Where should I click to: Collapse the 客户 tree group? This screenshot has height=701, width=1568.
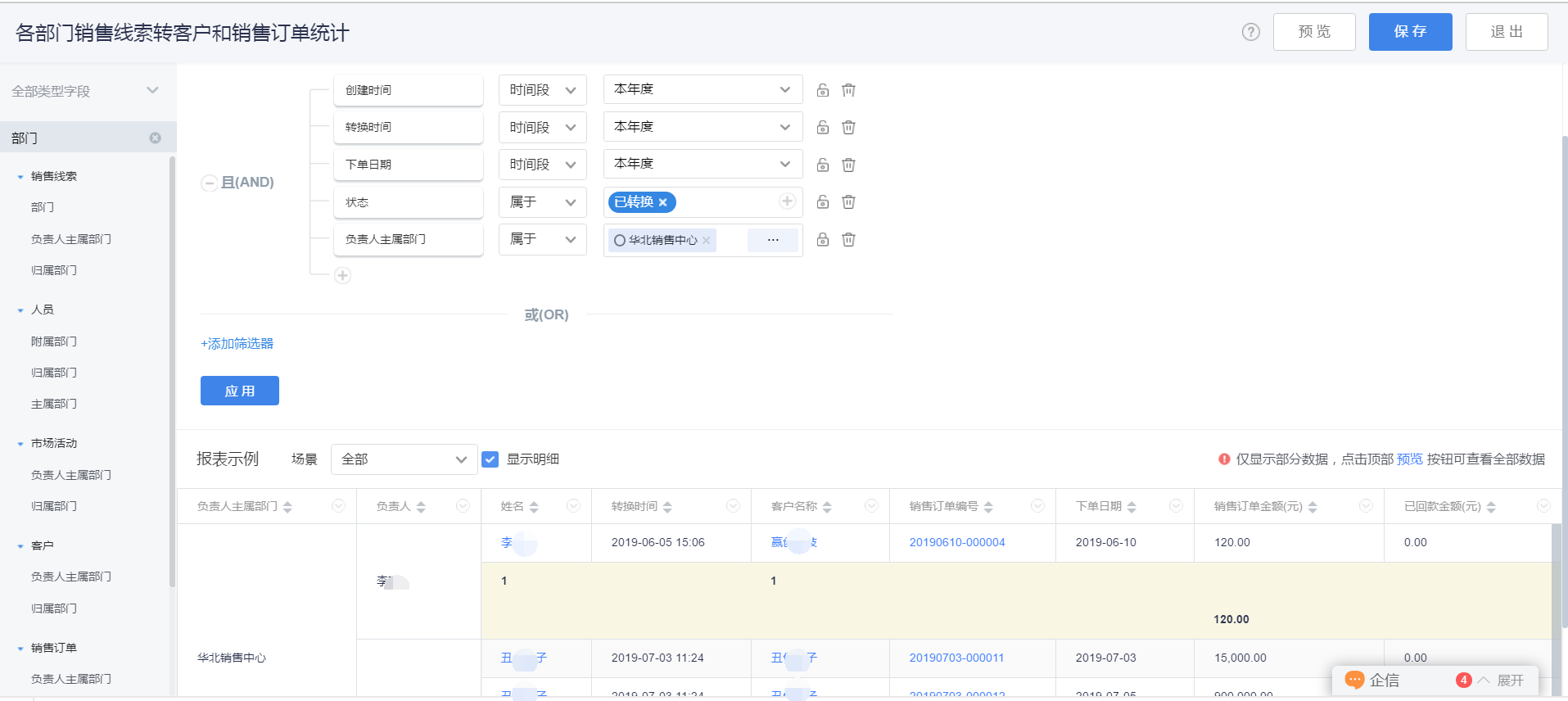tap(20, 546)
